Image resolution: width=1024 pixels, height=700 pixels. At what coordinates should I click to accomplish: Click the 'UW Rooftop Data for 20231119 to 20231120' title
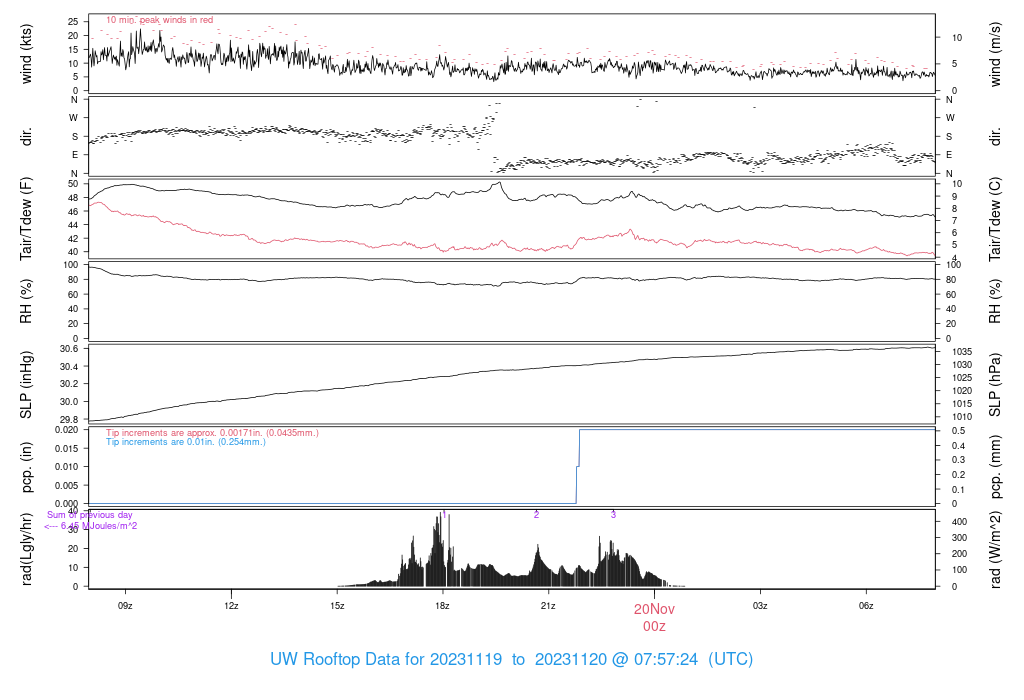pos(511,659)
